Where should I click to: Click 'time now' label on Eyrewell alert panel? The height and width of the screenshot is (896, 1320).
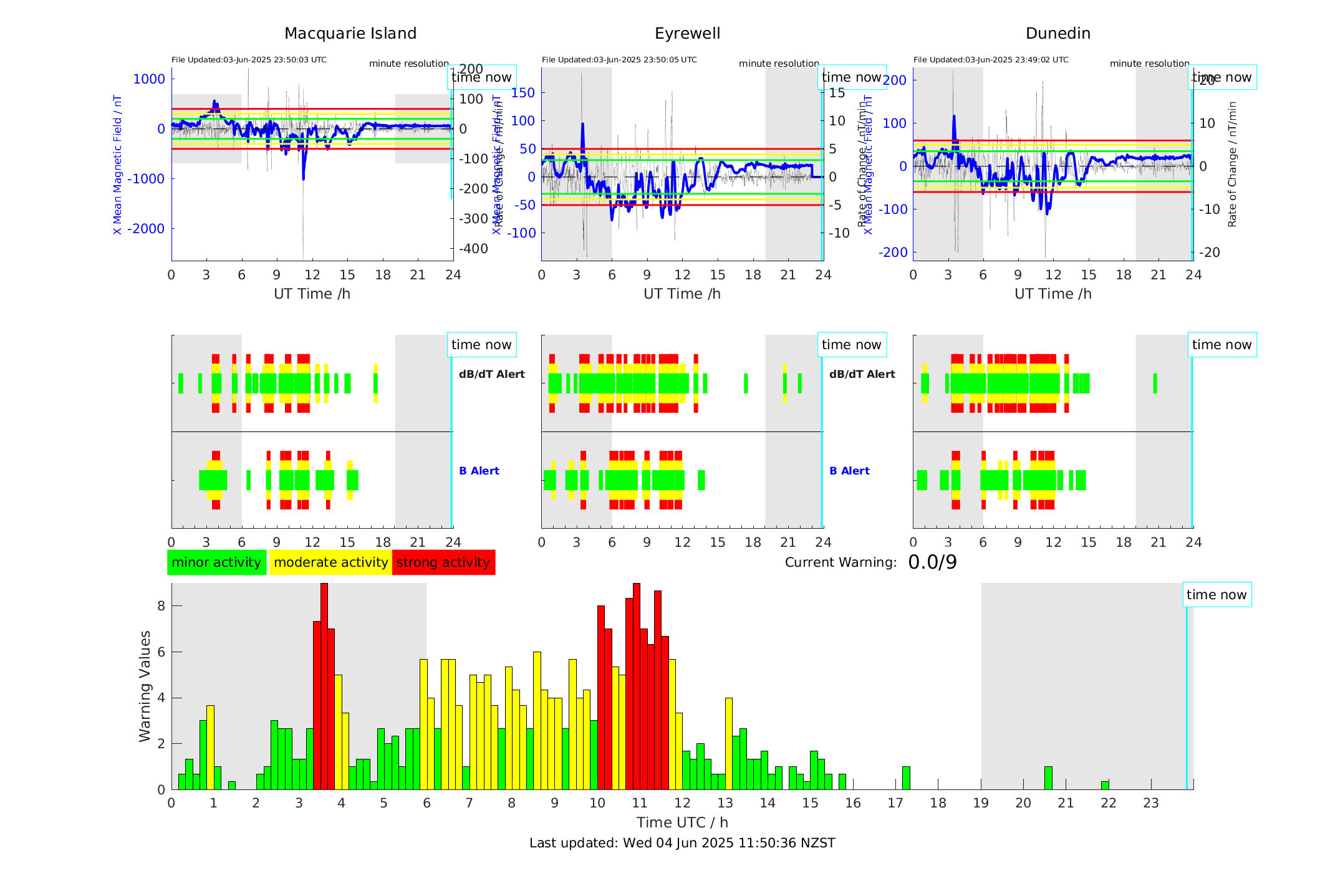[851, 345]
